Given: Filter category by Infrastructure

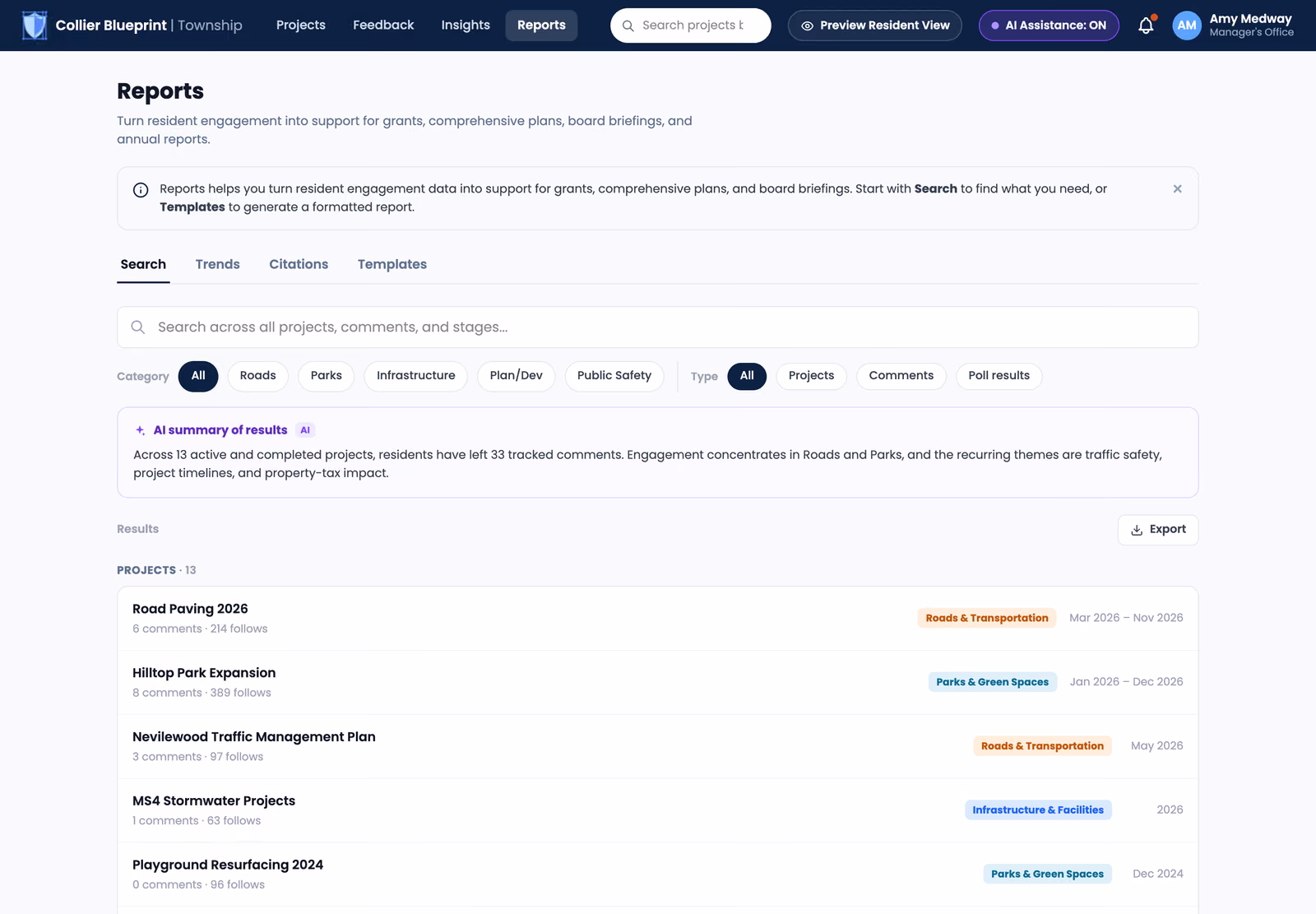Looking at the screenshot, I should pyautogui.click(x=415, y=376).
